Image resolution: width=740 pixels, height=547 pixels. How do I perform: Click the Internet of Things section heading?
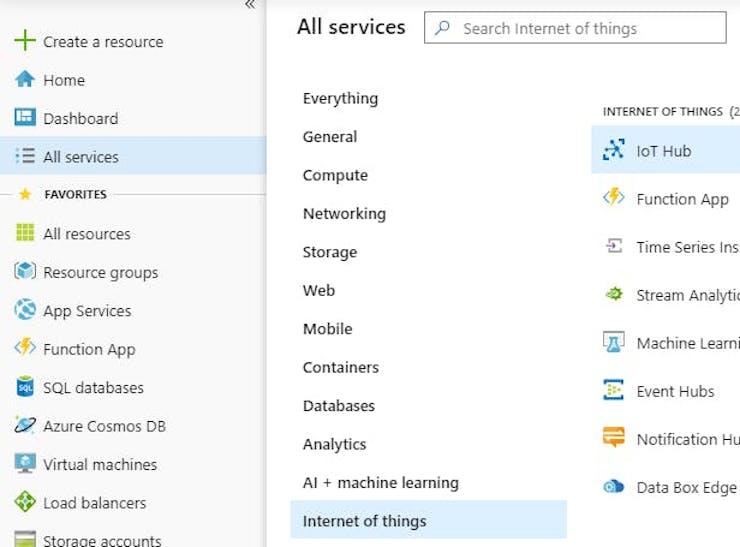[663, 111]
